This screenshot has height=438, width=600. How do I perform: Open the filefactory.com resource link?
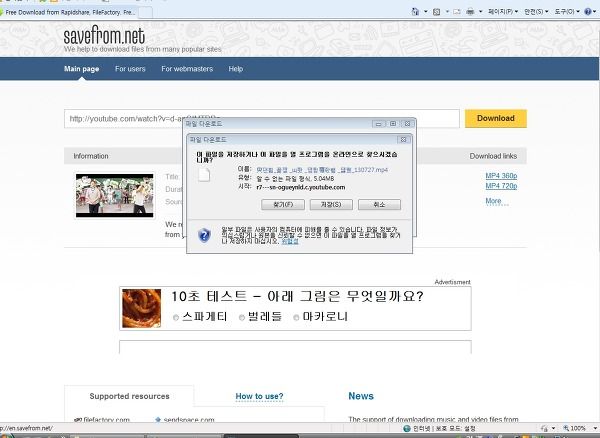pyautogui.click(x=106, y=420)
